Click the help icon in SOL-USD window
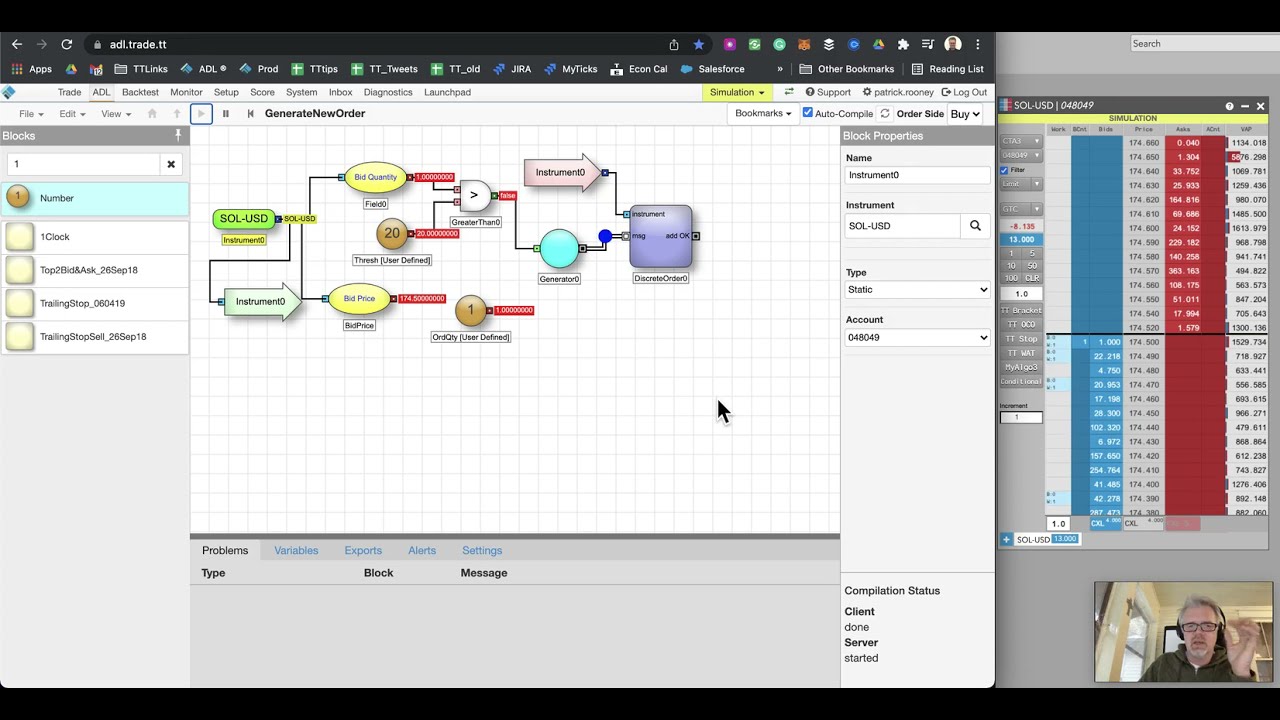Image resolution: width=1280 pixels, height=720 pixels. [x=1229, y=106]
